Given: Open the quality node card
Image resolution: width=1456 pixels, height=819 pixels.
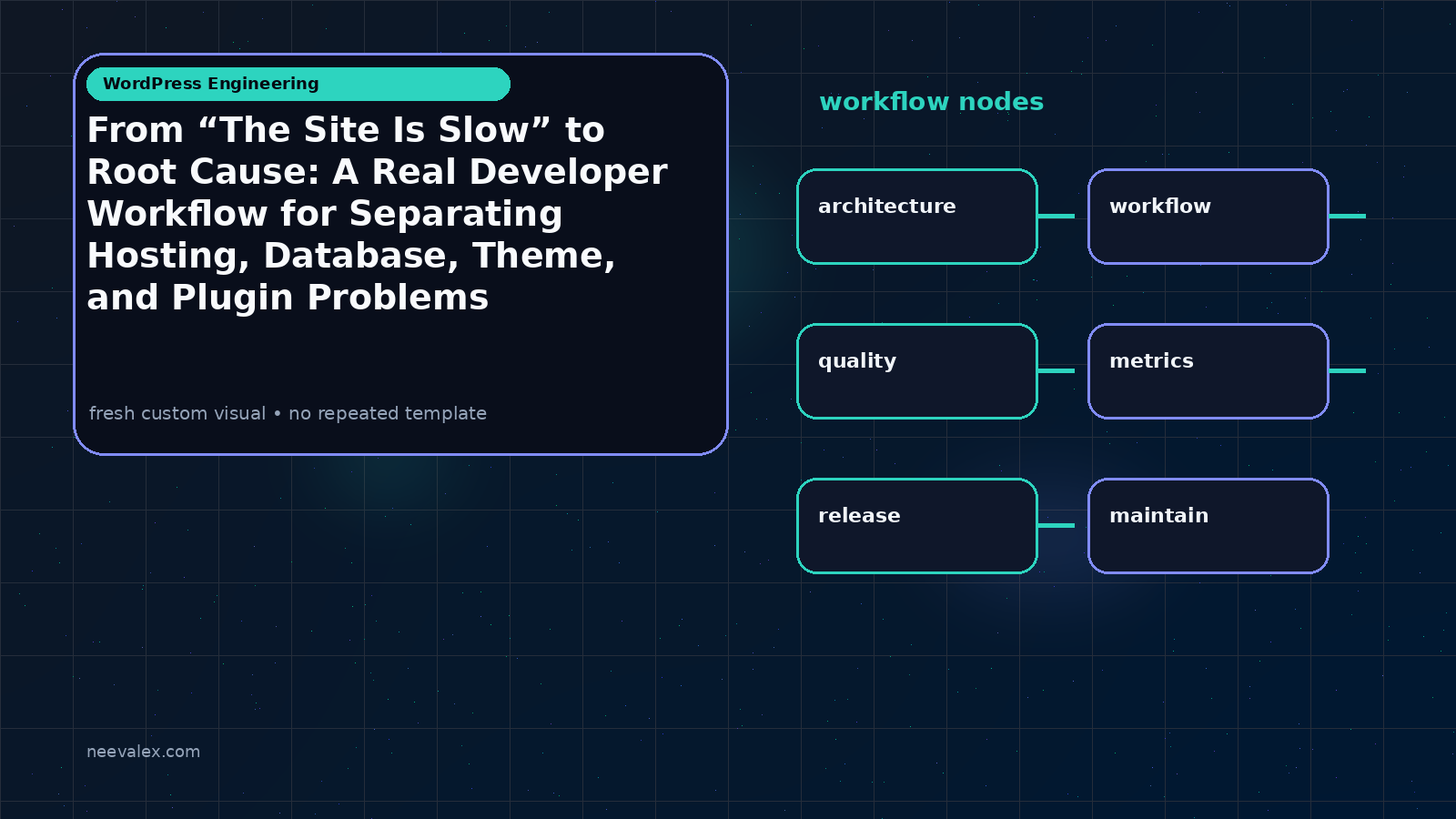Looking at the screenshot, I should (917, 371).
